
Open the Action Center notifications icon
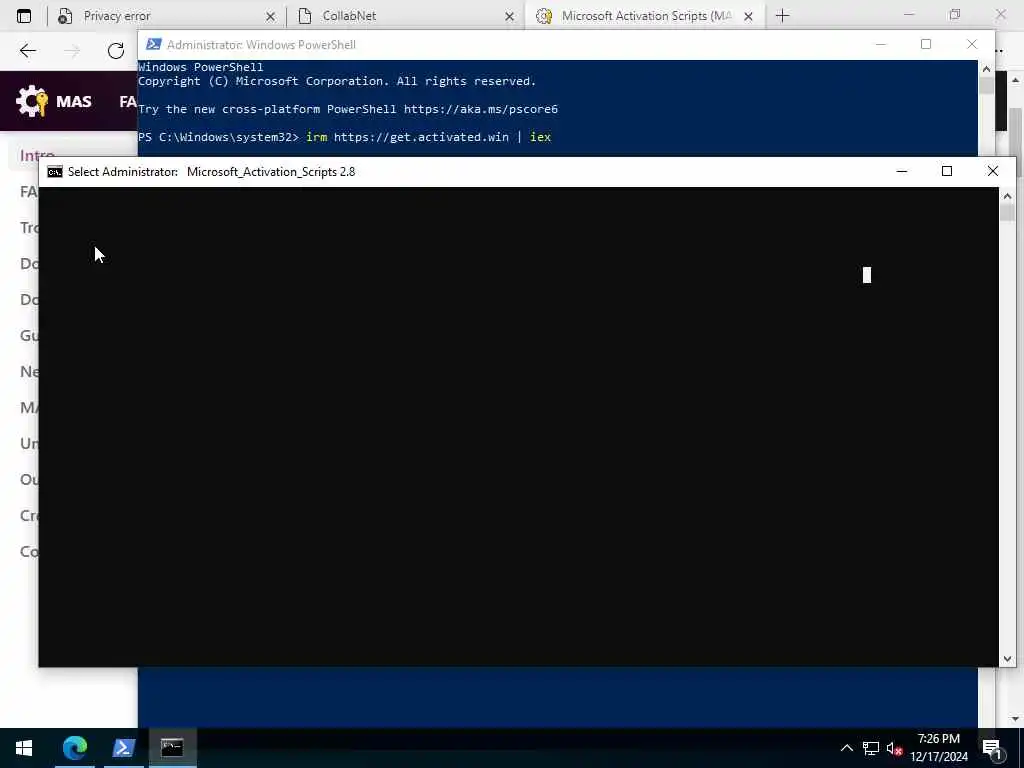(992, 748)
